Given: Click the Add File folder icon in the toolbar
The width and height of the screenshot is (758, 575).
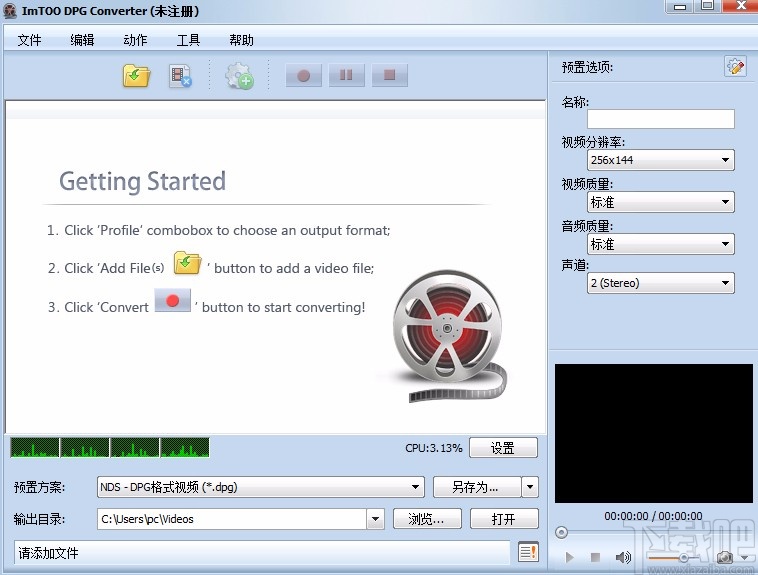Looking at the screenshot, I should click(x=136, y=76).
